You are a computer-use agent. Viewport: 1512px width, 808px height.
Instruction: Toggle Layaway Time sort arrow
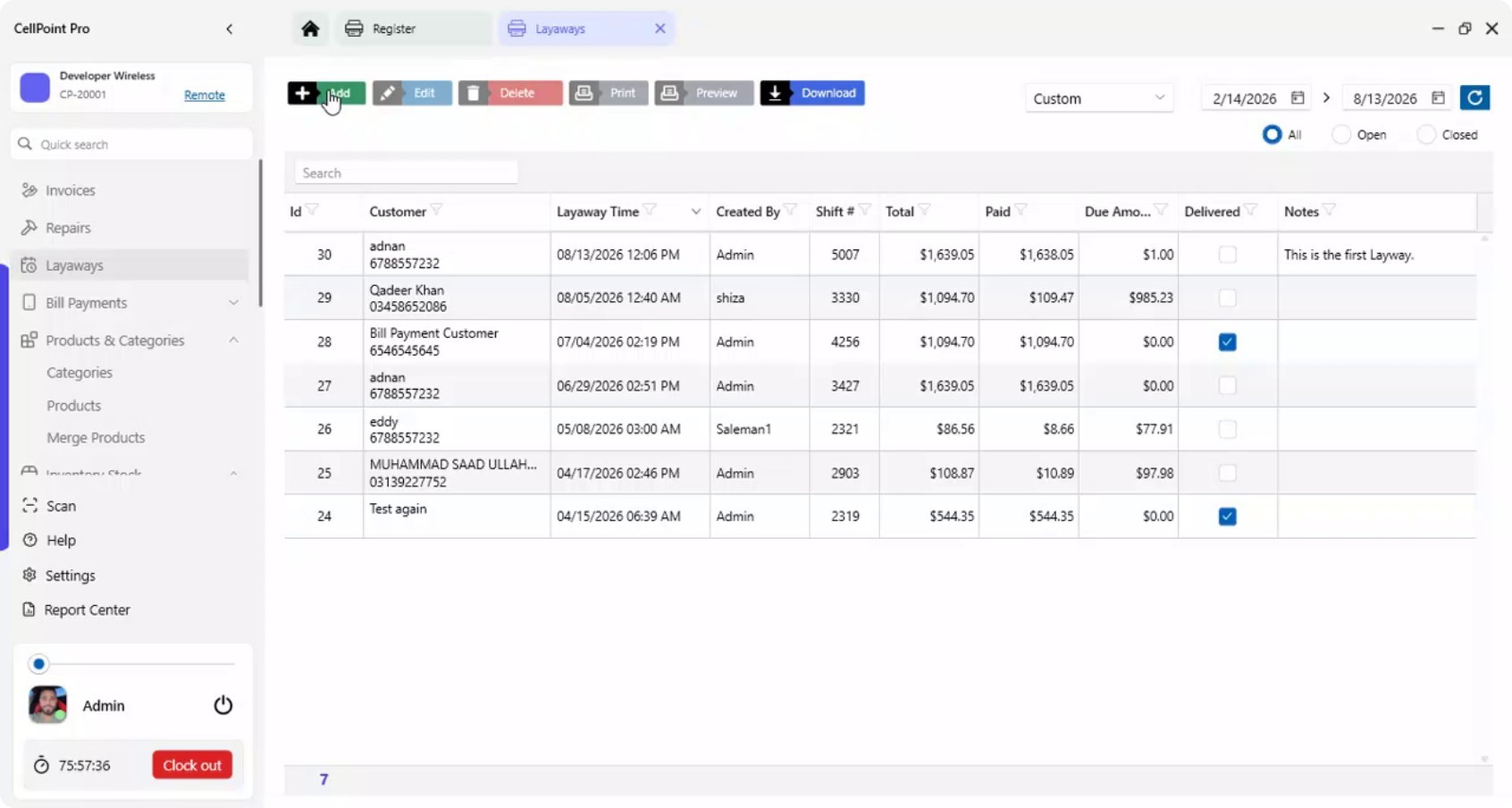695,212
